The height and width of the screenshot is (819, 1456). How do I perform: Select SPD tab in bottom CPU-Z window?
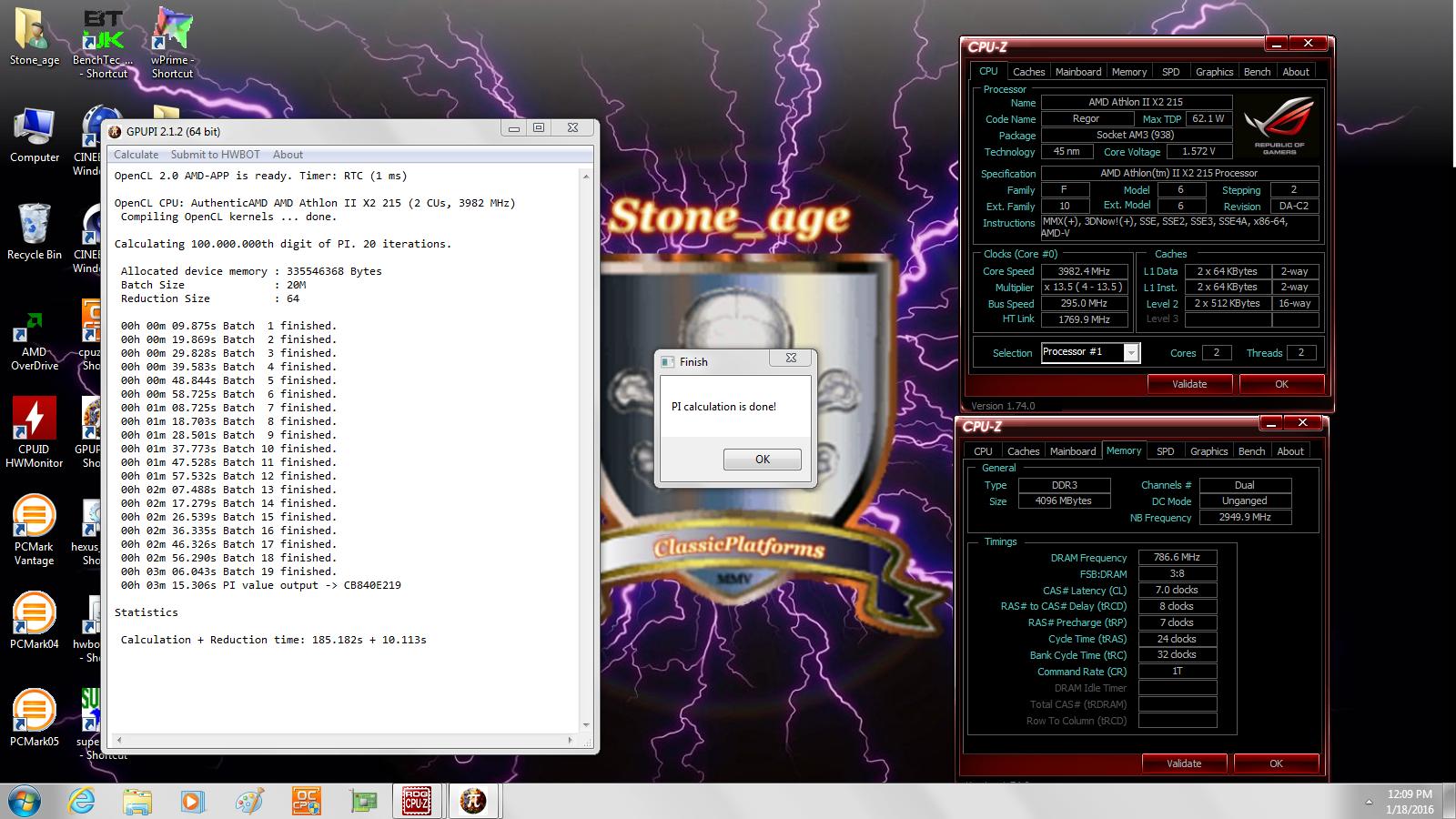pyautogui.click(x=1166, y=451)
